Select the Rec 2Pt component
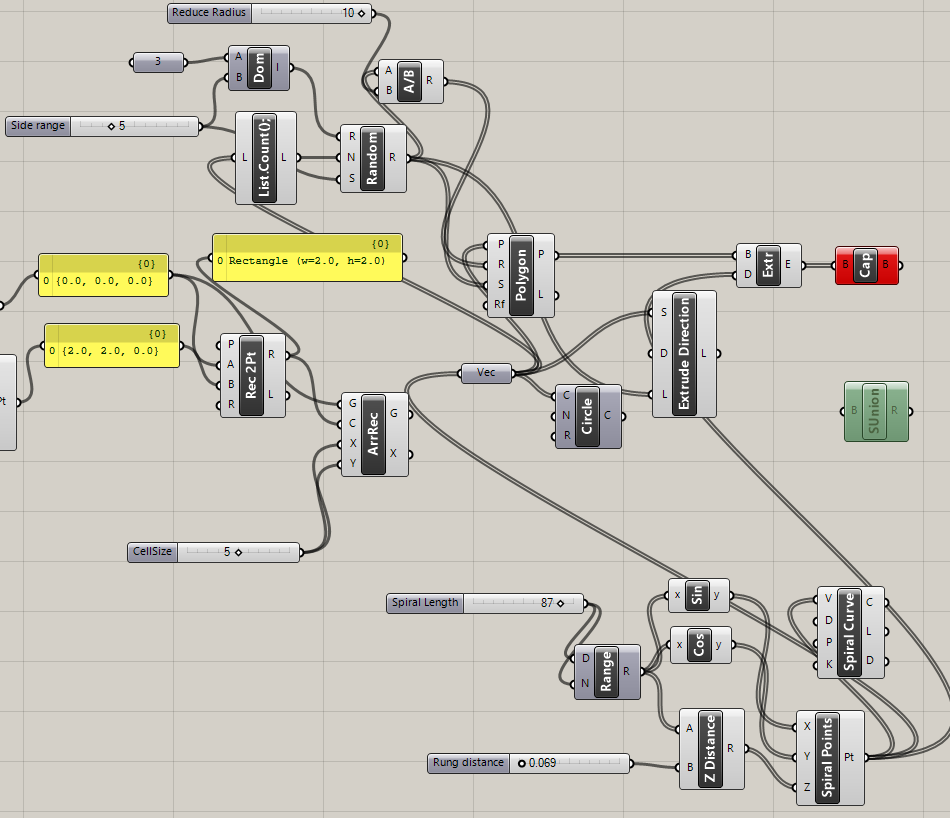Viewport: 950px width, 818px height. pyautogui.click(x=251, y=374)
